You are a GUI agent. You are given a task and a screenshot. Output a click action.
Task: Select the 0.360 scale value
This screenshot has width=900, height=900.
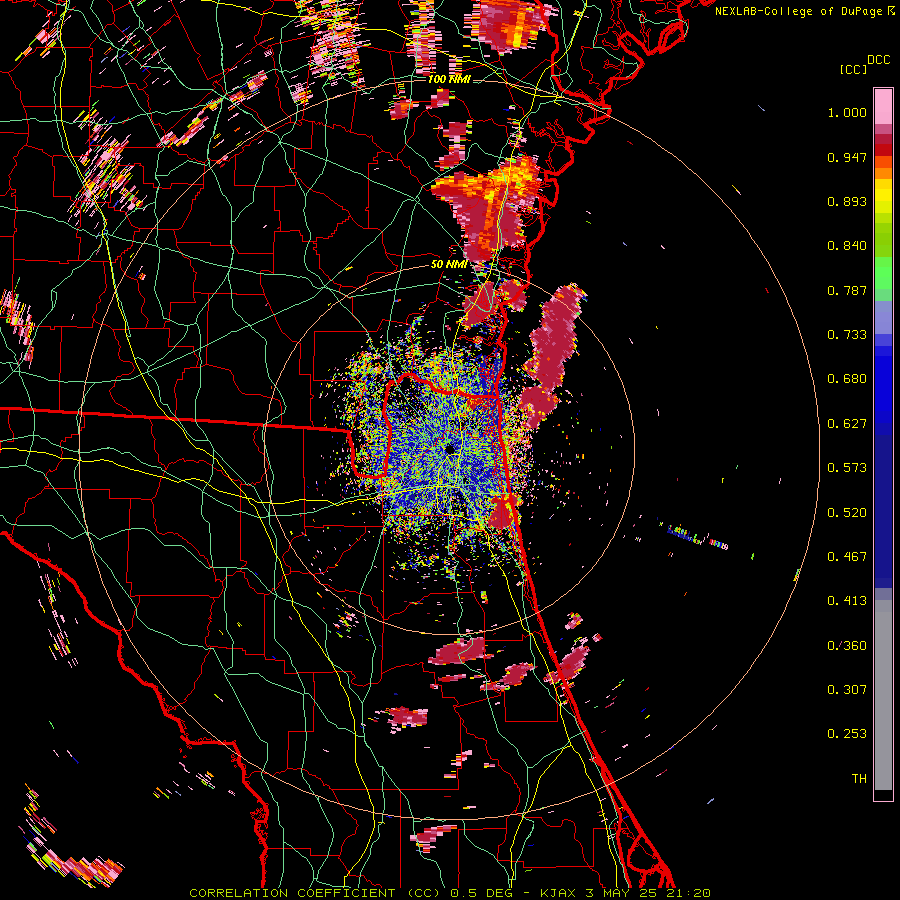[x=847, y=646]
